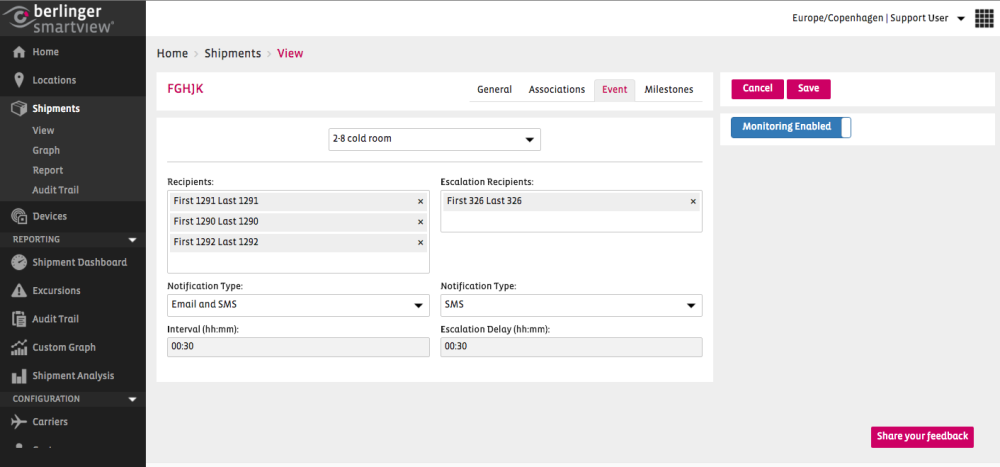Click the Carriers airplane icon
1000x467 pixels.
[x=19, y=422]
